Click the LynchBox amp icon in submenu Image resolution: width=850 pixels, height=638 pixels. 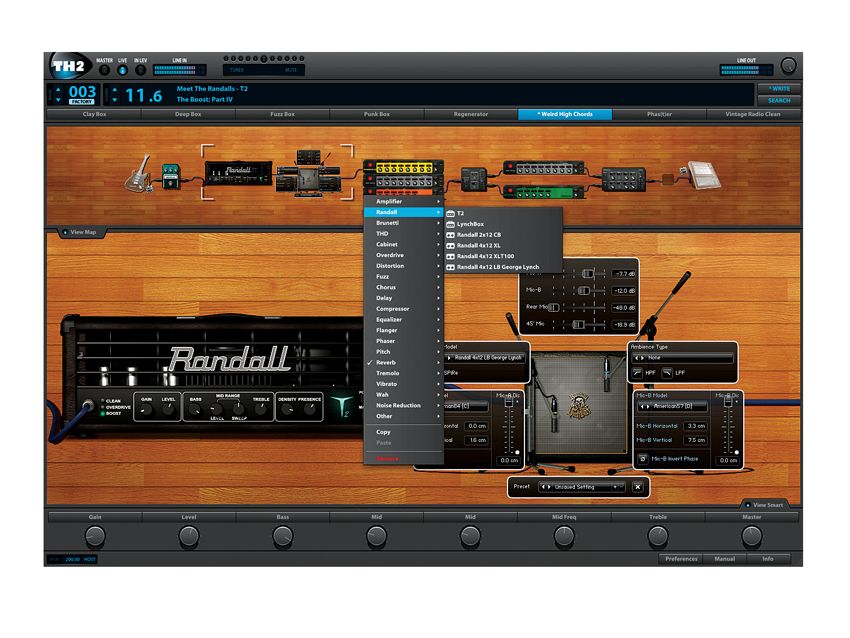[x=450, y=224]
